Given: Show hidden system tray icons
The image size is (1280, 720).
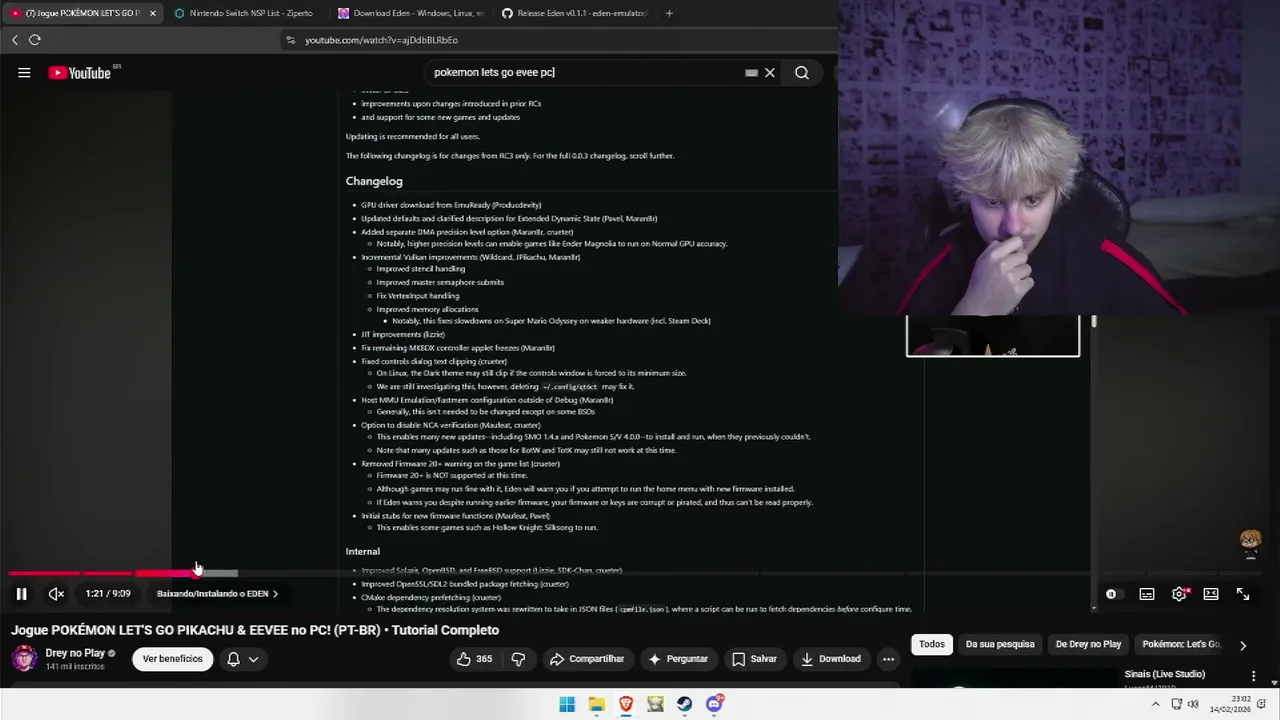Looking at the screenshot, I should click(x=1156, y=704).
